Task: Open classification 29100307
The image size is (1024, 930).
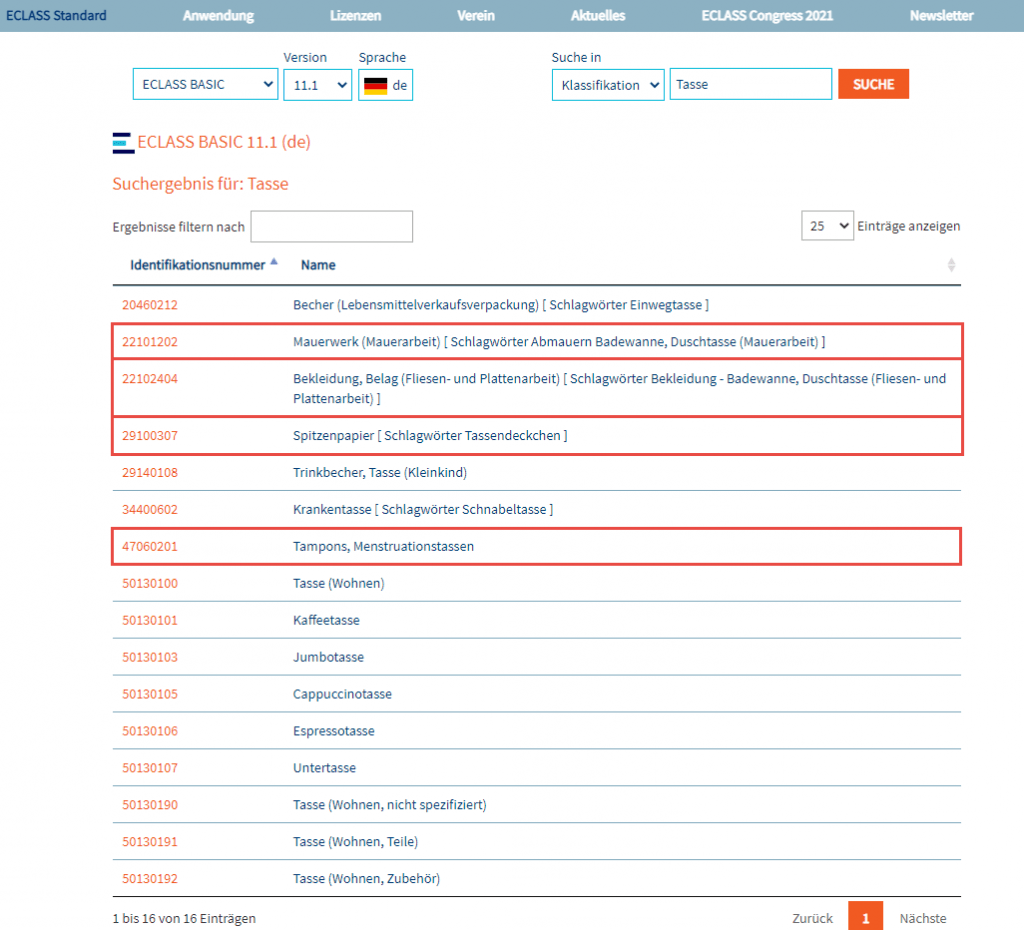Action: [150, 436]
